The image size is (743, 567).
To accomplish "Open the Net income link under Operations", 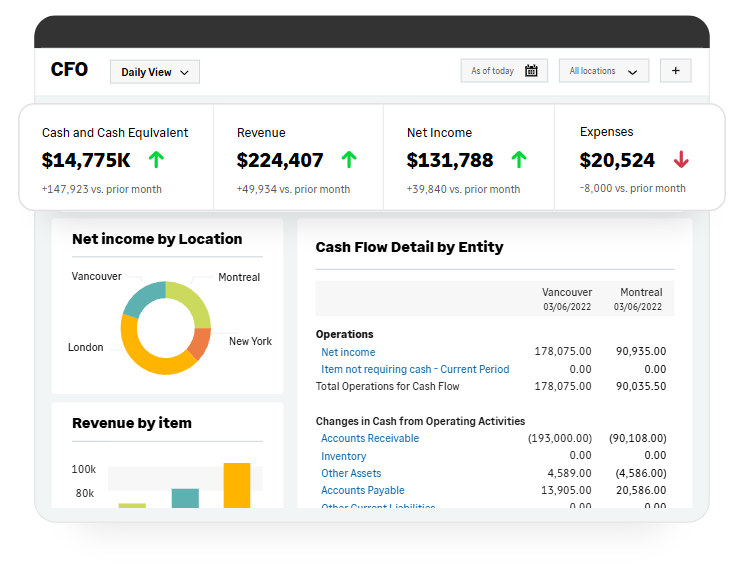I will (x=348, y=352).
